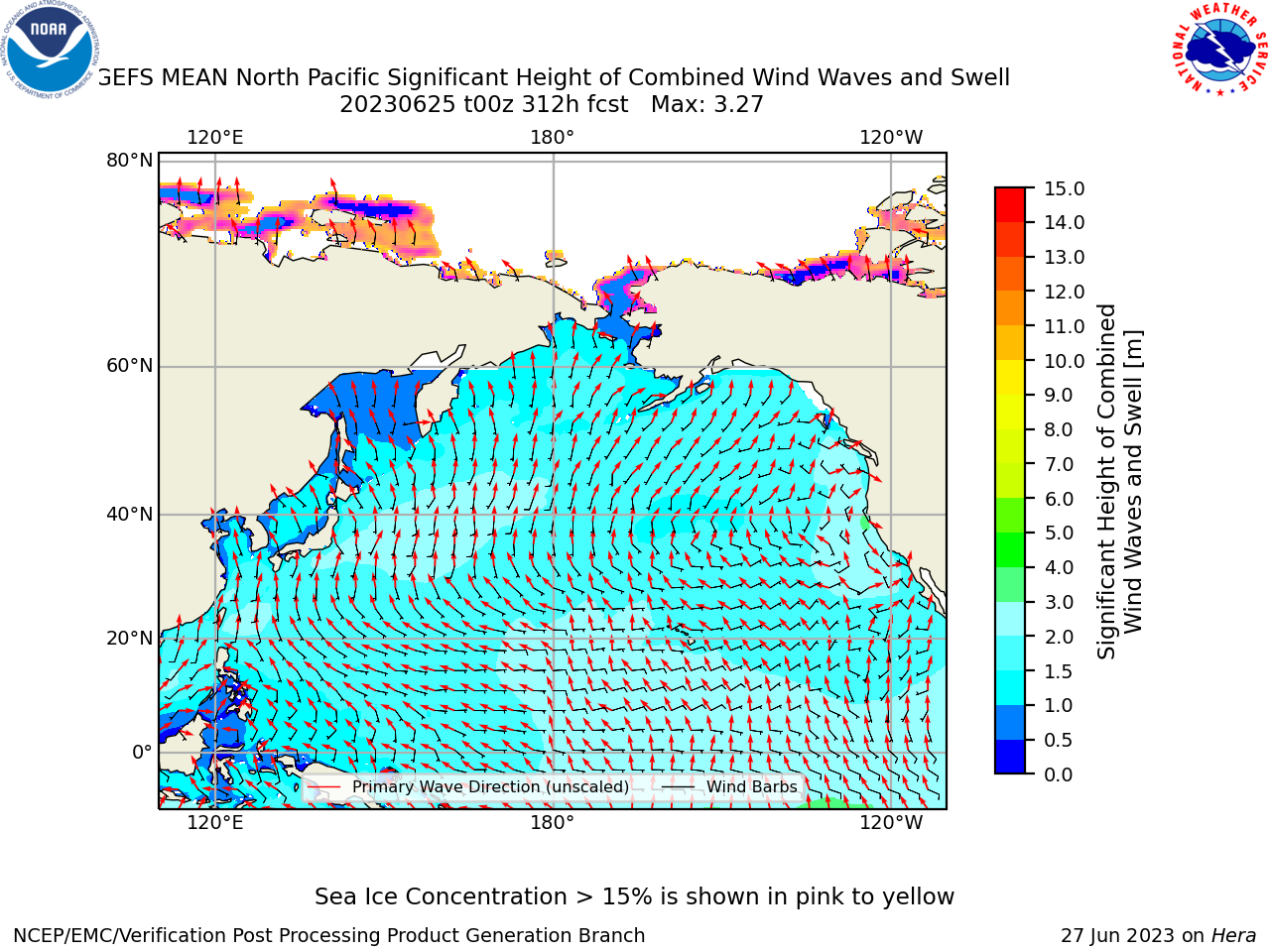Click the top axis label '120°E'
This screenshot has width=1270, height=952.
(x=215, y=137)
